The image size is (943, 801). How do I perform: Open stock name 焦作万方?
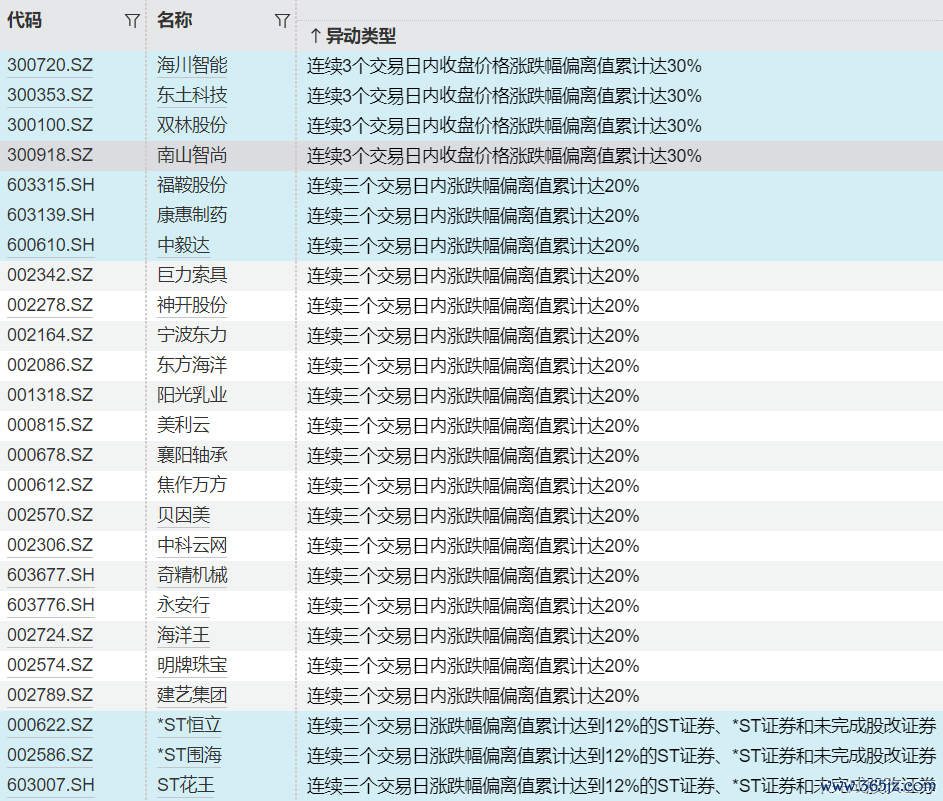[x=192, y=485]
